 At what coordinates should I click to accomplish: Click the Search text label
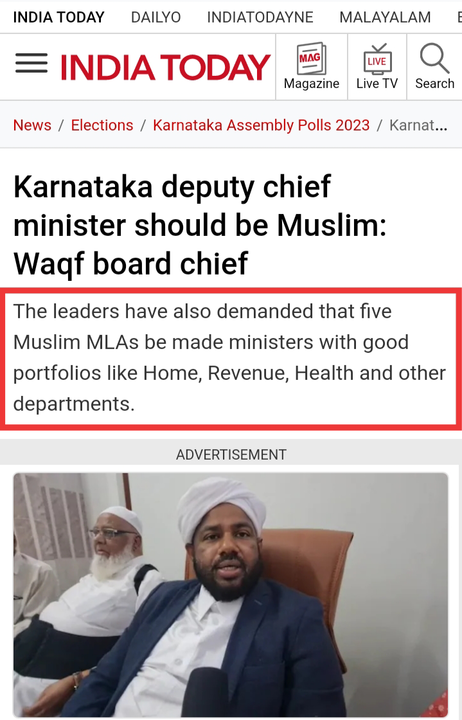434,84
